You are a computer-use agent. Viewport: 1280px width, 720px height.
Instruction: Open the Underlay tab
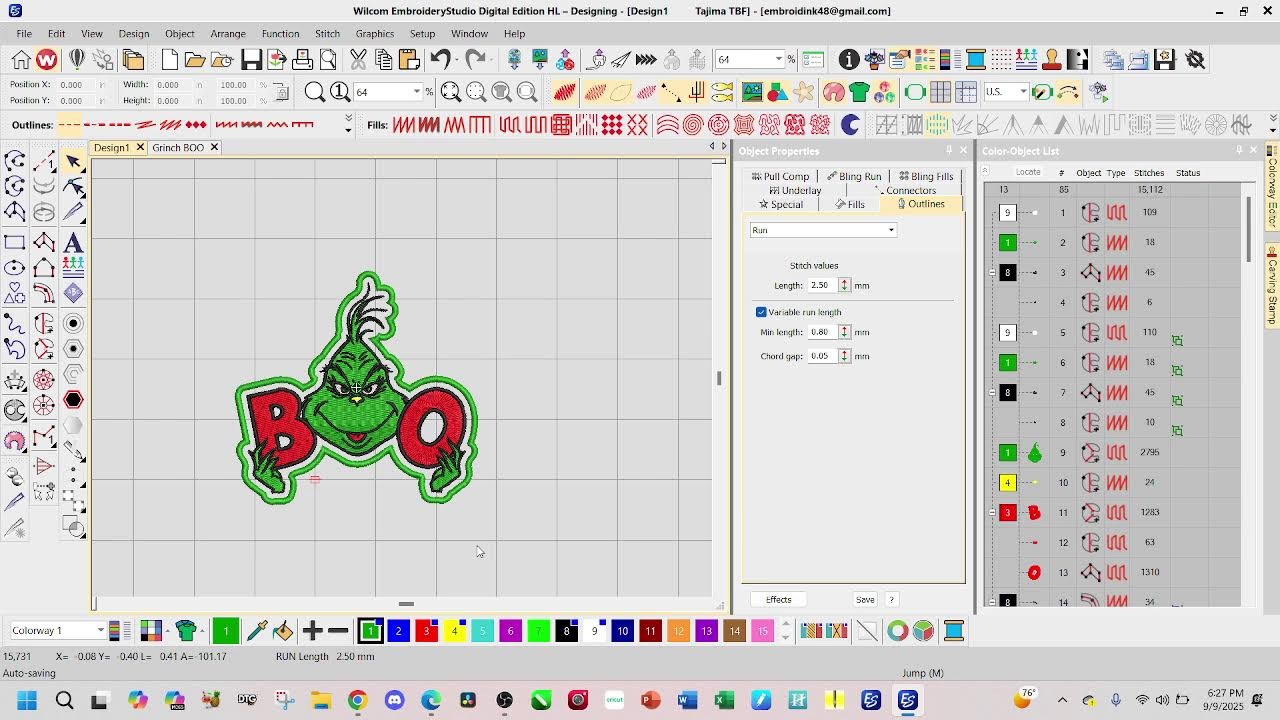click(x=795, y=190)
